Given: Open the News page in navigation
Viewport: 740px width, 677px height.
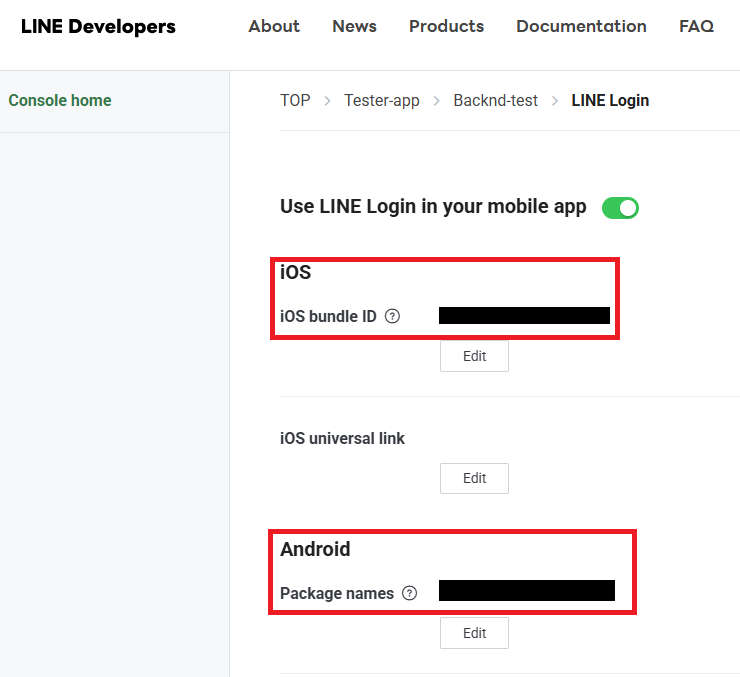Looking at the screenshot, I should [354, 27].
